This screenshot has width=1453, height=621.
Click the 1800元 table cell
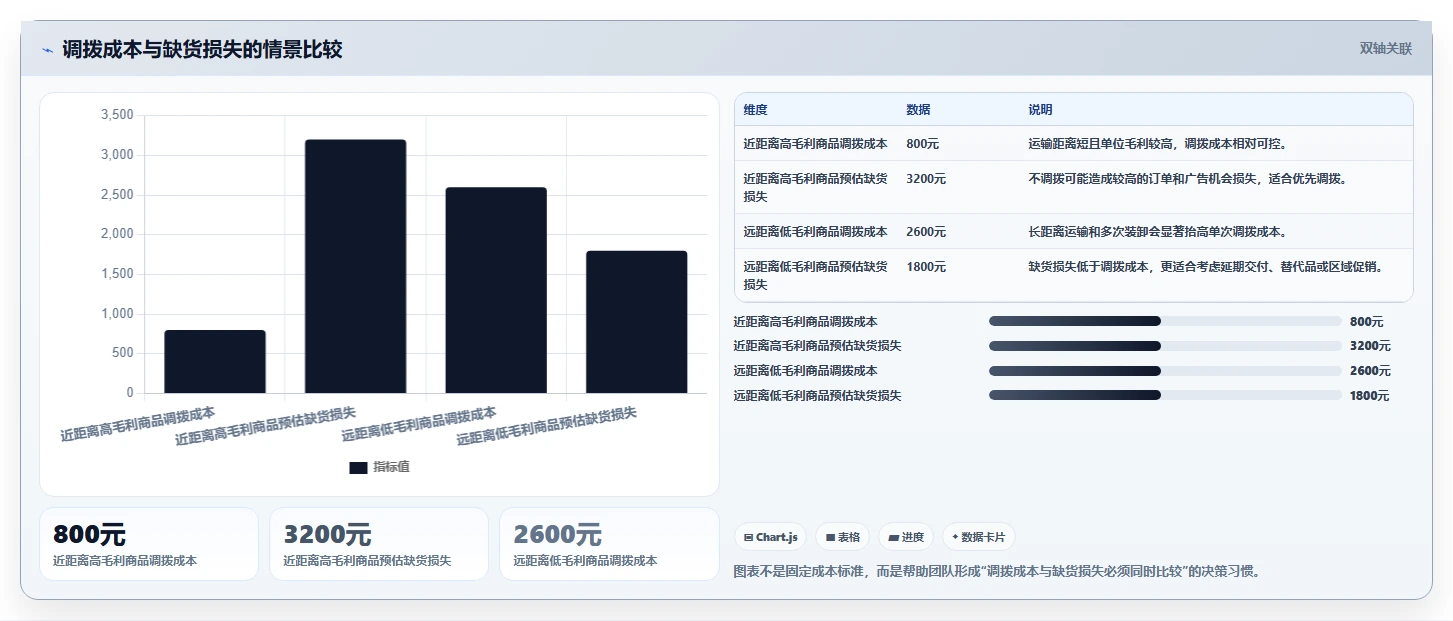coord(926,267)
